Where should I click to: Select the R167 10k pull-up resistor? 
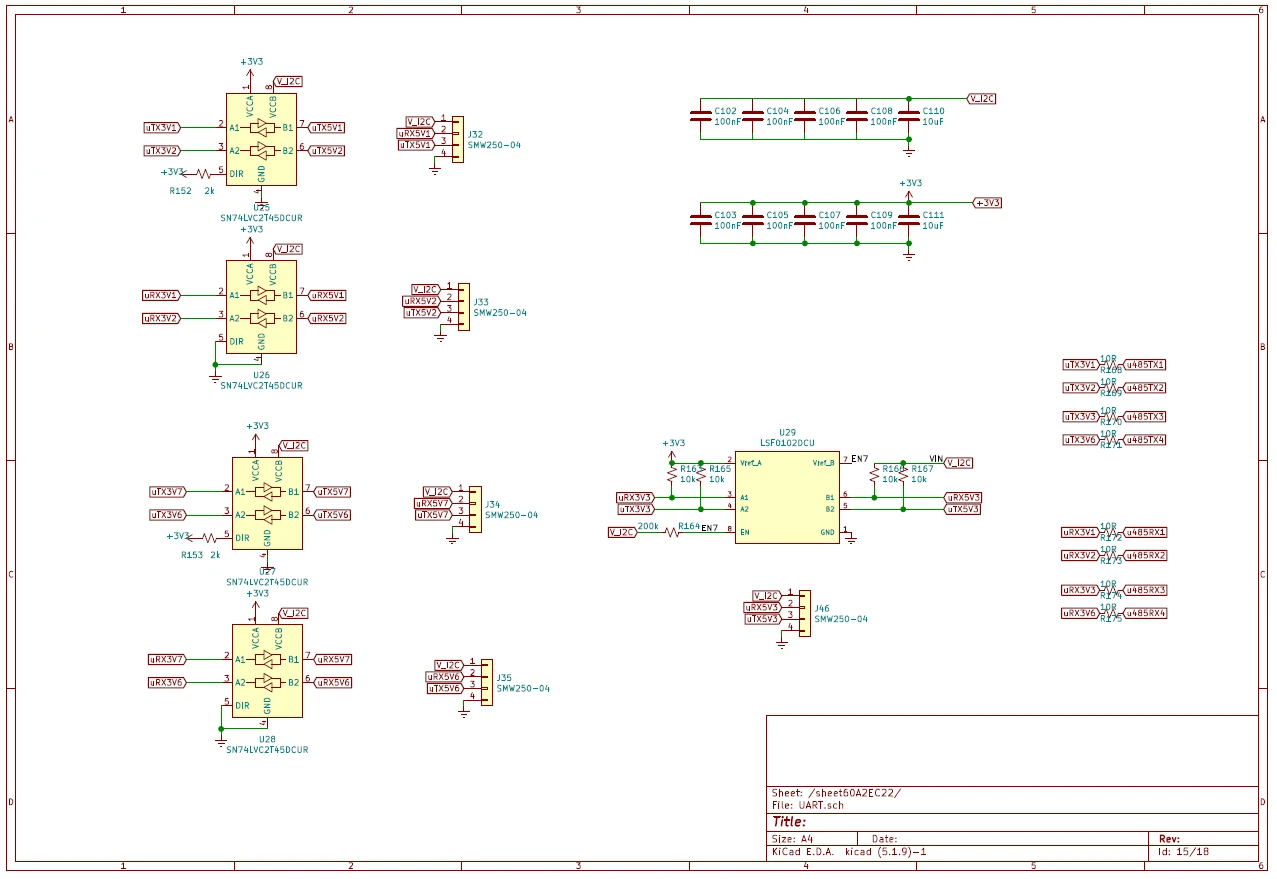(903, 474)
